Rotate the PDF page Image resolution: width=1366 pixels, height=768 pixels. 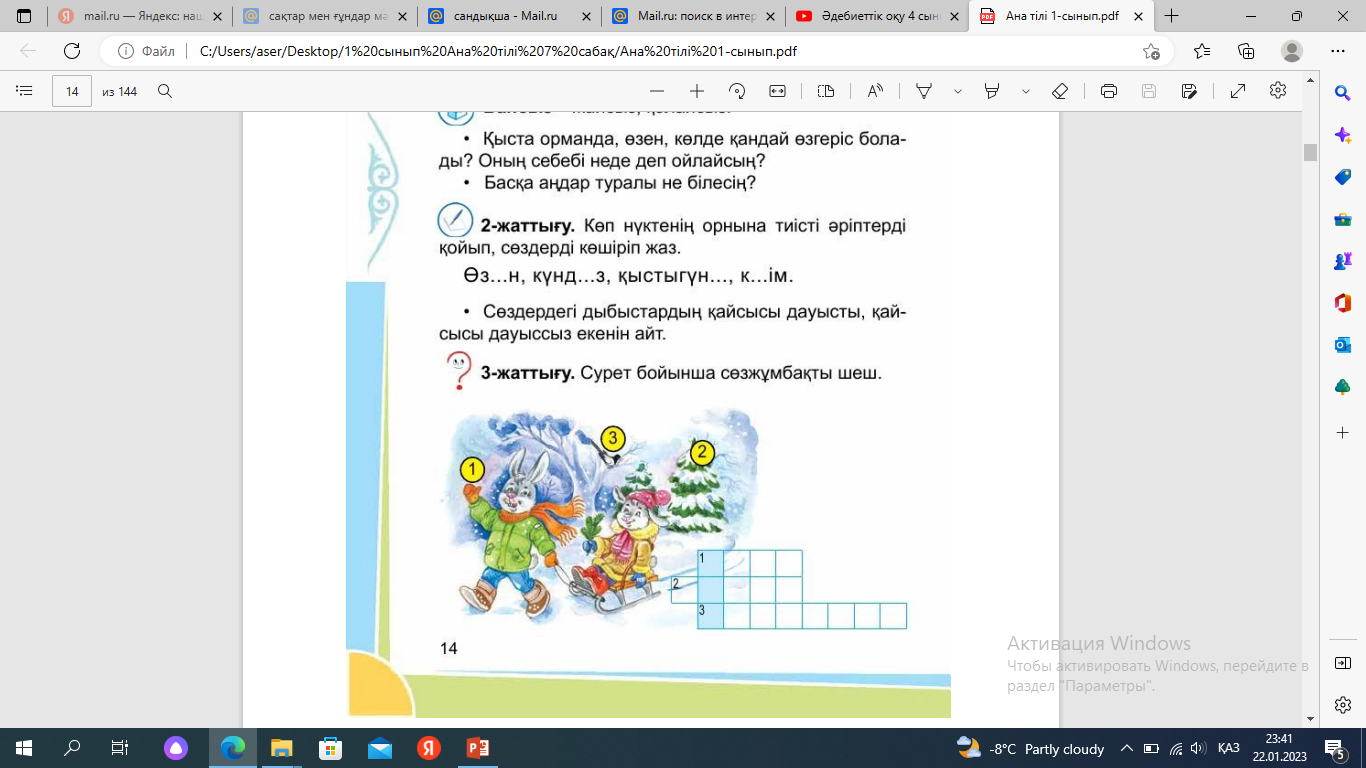point(737,91)
